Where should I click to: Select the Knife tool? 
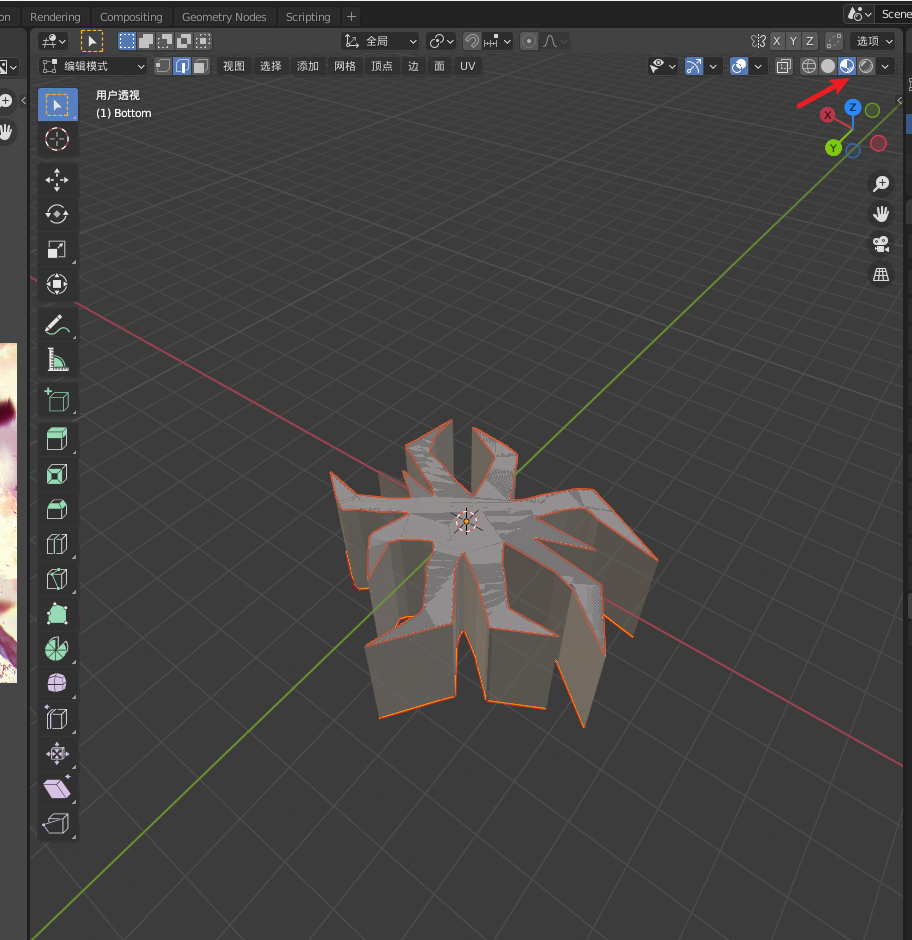coord(58,579)
